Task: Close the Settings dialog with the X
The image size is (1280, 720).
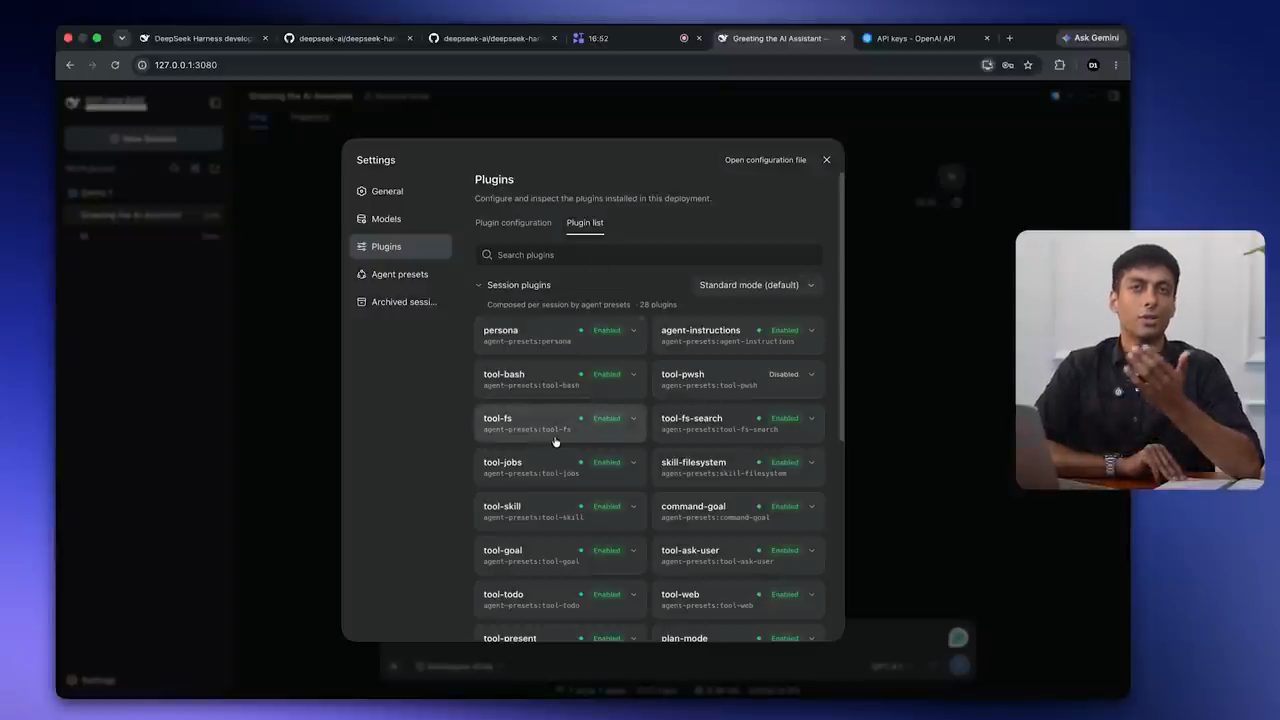Action: 826,160
